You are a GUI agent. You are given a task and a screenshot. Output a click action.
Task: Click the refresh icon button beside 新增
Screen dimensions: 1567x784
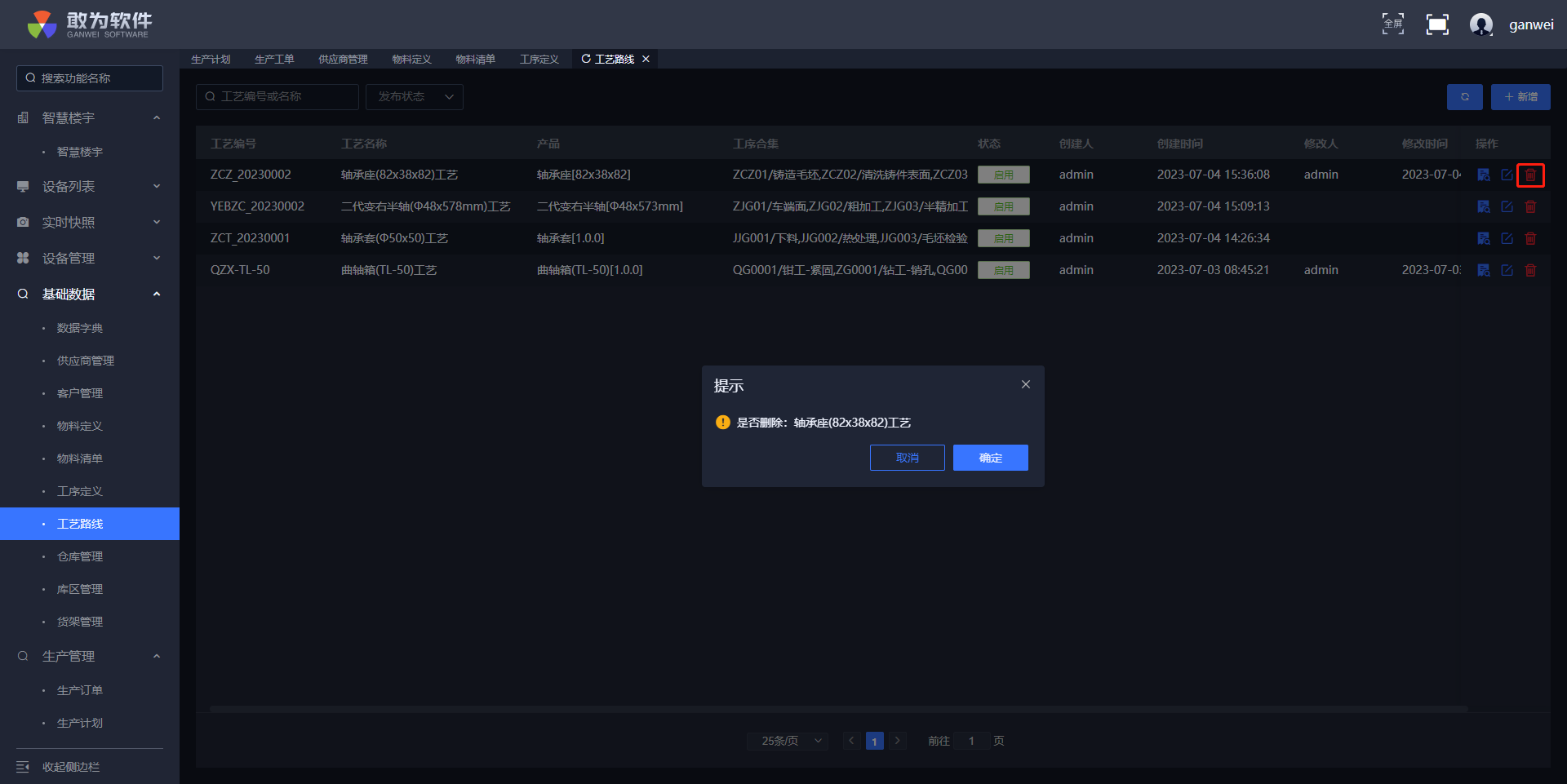point(1464,97)
